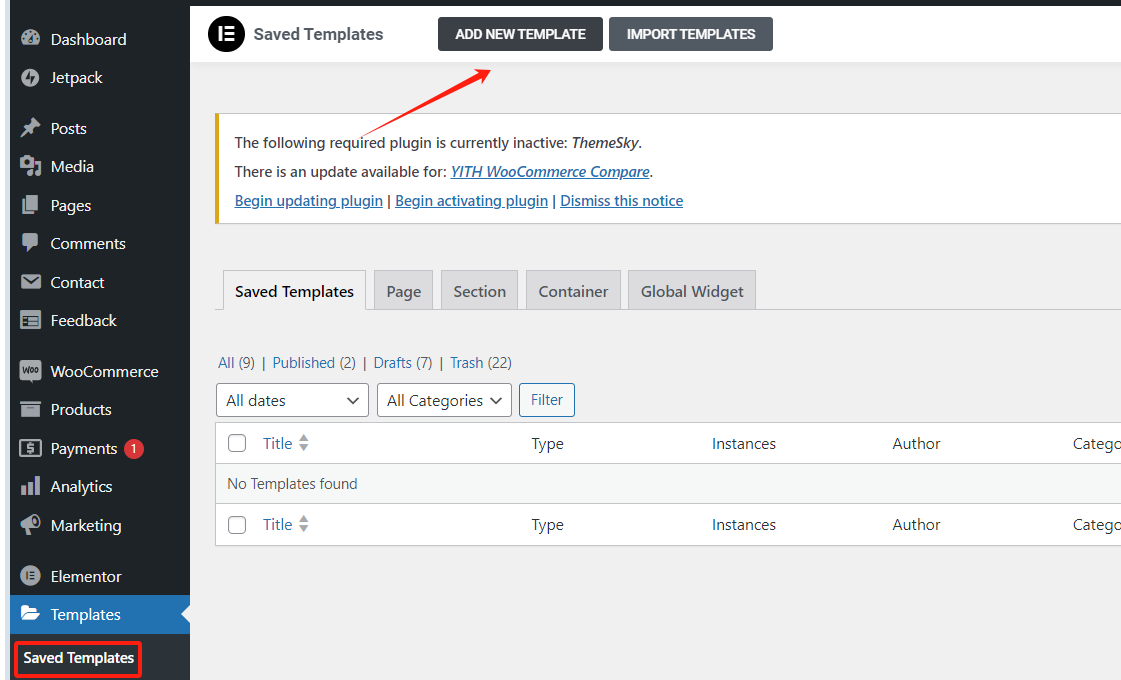The image size is (1121, 680).
Task: Click the Posts pushpin icon
Action: coord(30,128)
